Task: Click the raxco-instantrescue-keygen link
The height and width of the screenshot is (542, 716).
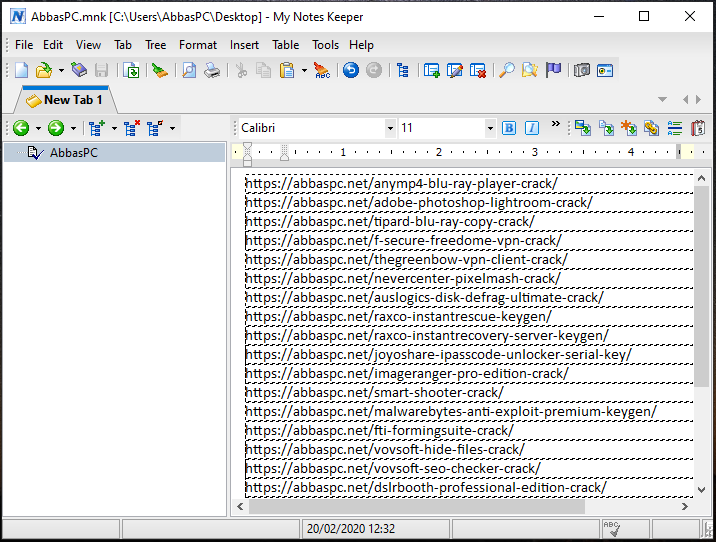Action: point(398,316)
